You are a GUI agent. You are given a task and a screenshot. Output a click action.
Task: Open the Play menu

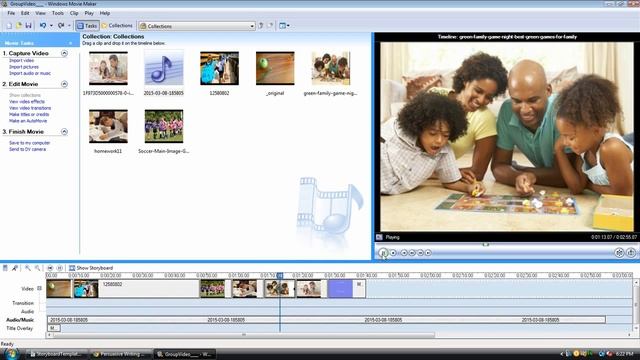tap(89, 13)
